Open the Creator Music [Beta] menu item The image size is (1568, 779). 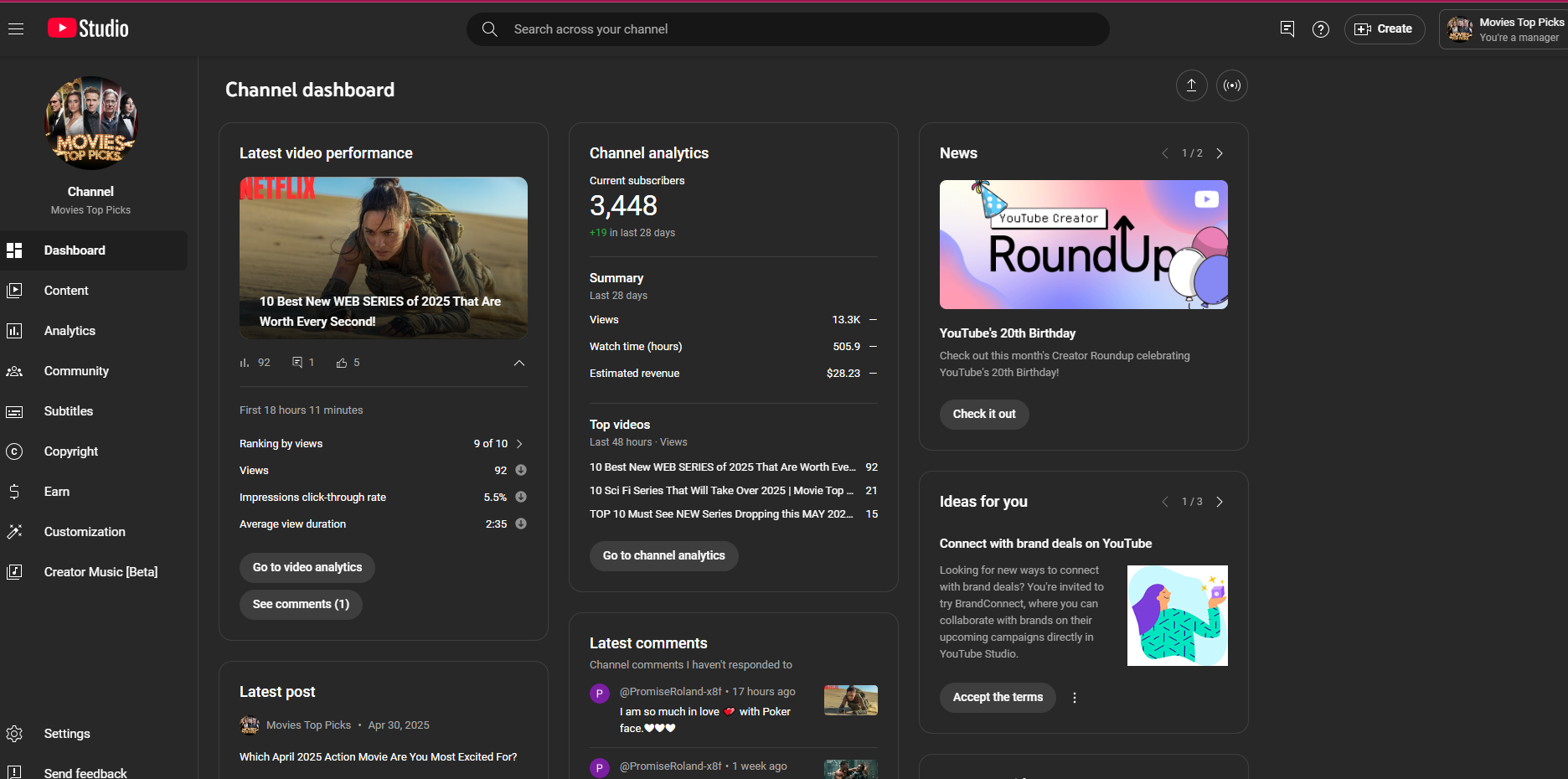94,572
